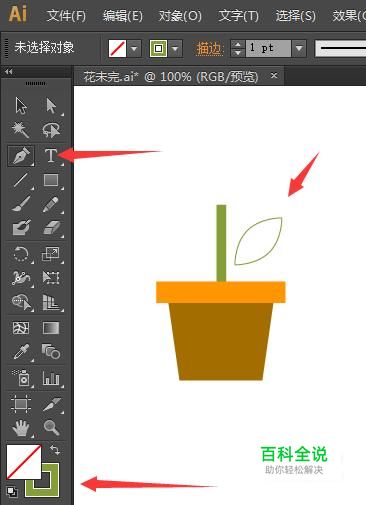Reset to default fill and stroke
This screenshot has width=366, height=505.
click(x=12, y=492)
